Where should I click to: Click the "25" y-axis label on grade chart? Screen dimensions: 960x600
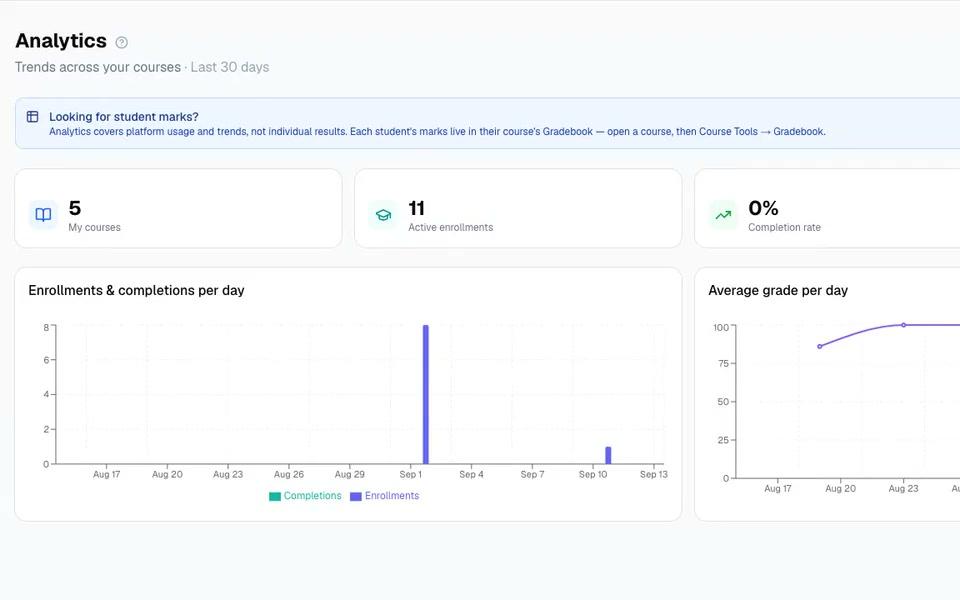point(723,440)
